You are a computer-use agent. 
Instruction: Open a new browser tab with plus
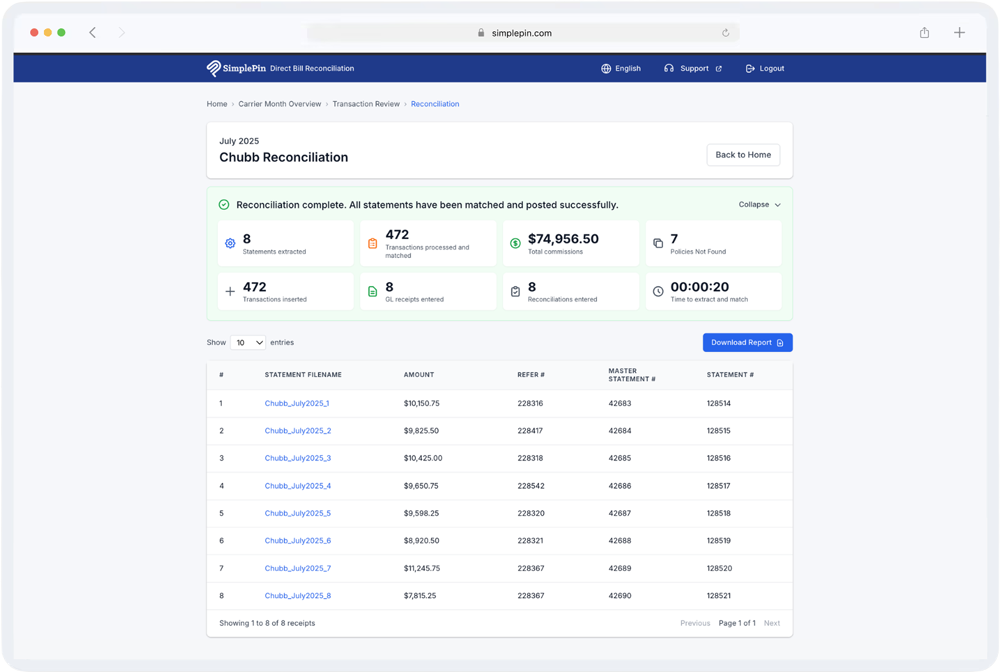click(x=959, y=33)
